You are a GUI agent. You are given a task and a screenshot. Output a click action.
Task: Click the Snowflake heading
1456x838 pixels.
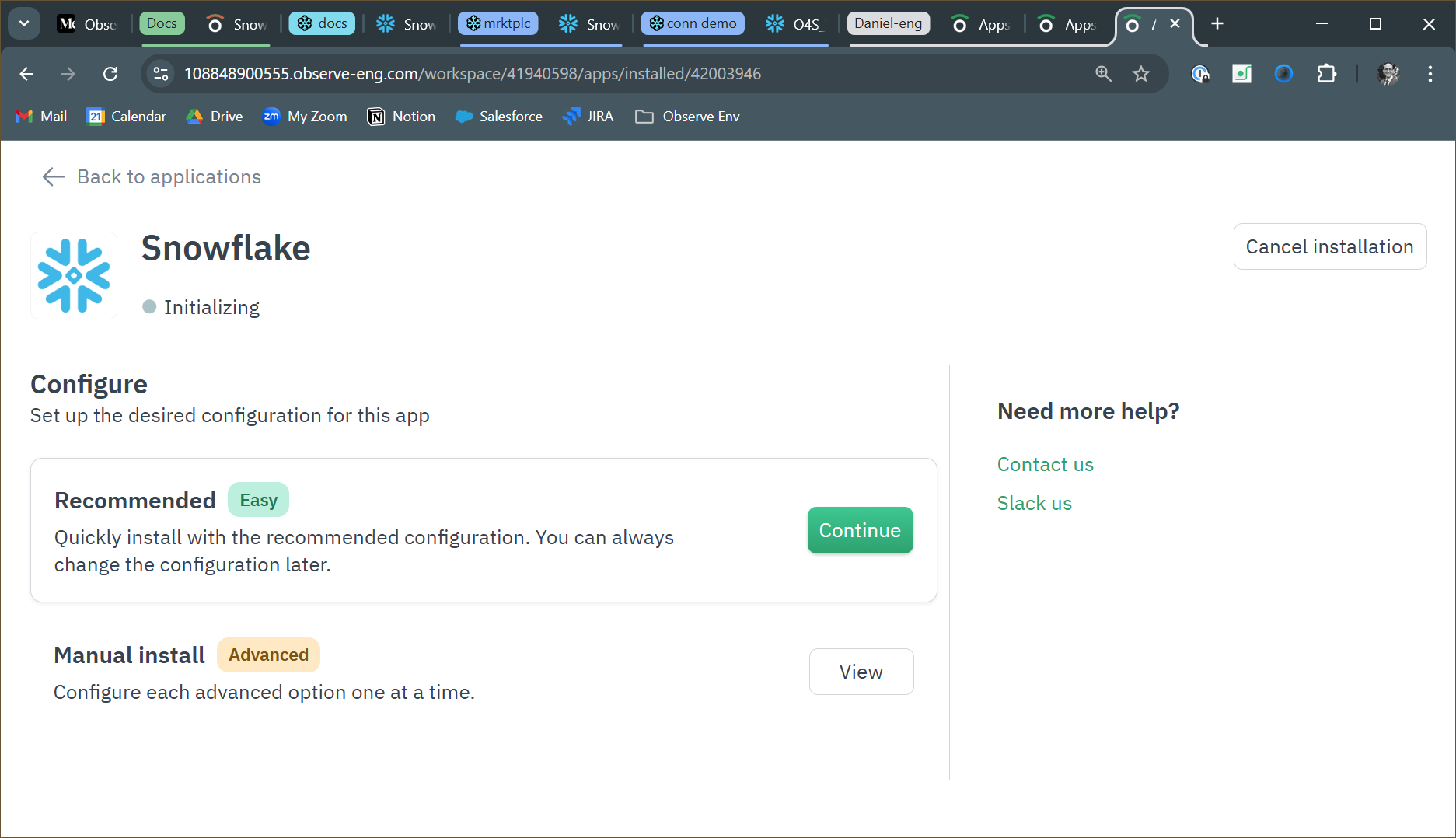tap(225, 248)
